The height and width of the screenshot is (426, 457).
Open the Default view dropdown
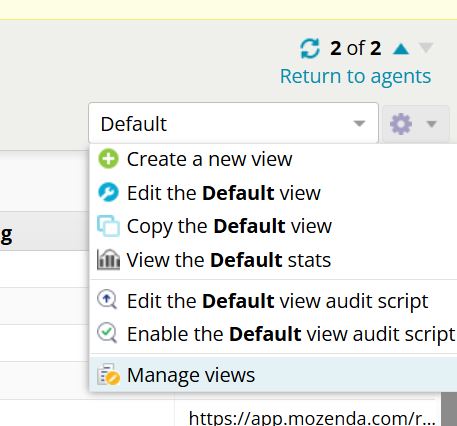tap(233, 123)
